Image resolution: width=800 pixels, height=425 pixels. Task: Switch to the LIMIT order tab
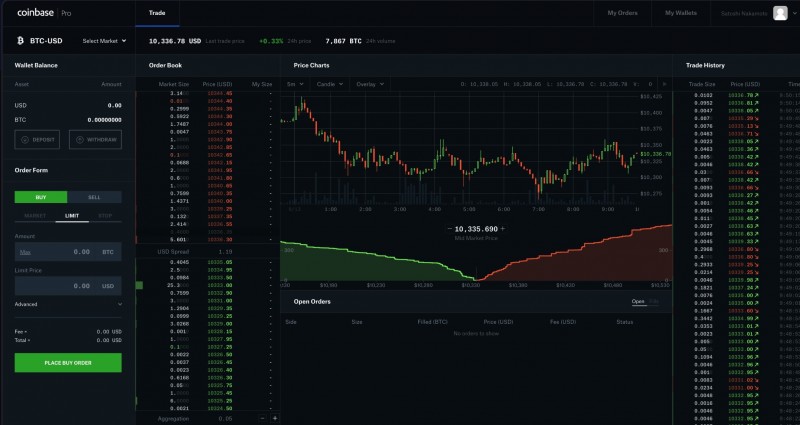point(72,216)
